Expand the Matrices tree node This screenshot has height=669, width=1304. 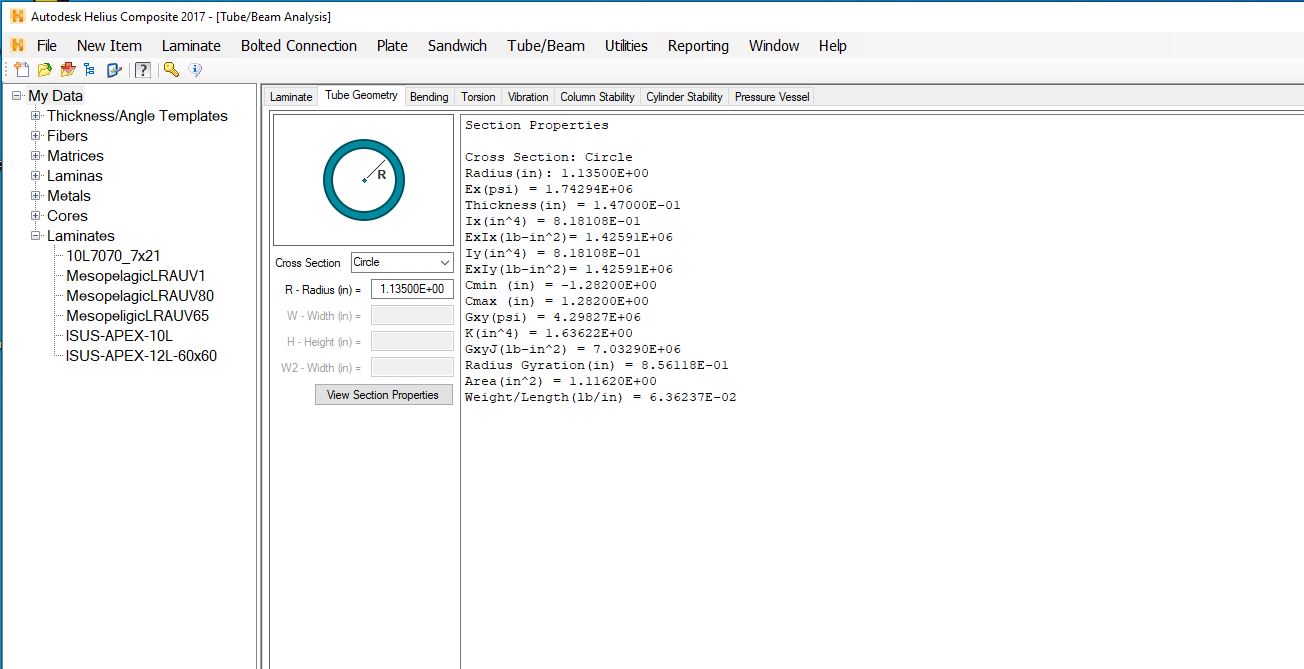pyautogui.click(x=36, y=156)
